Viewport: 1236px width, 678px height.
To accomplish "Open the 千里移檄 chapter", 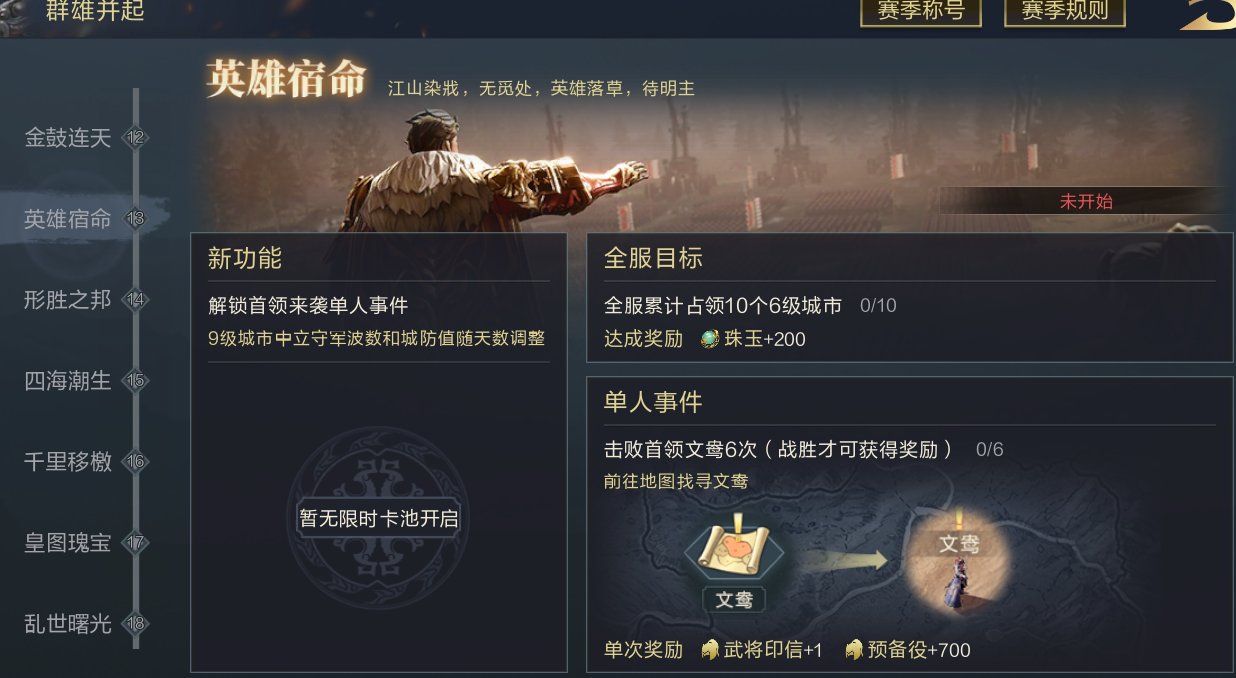I will tap(68, 462).
